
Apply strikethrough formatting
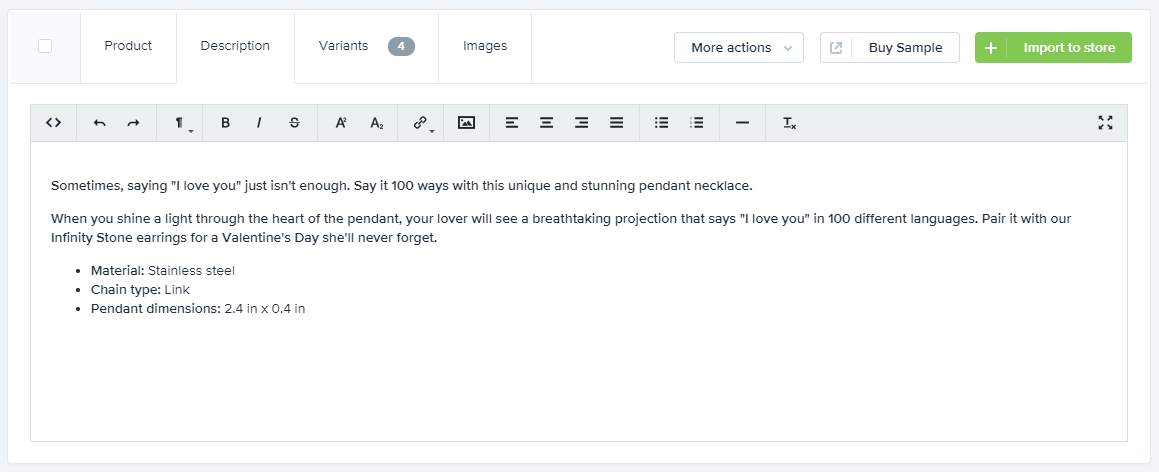point(293,123)
